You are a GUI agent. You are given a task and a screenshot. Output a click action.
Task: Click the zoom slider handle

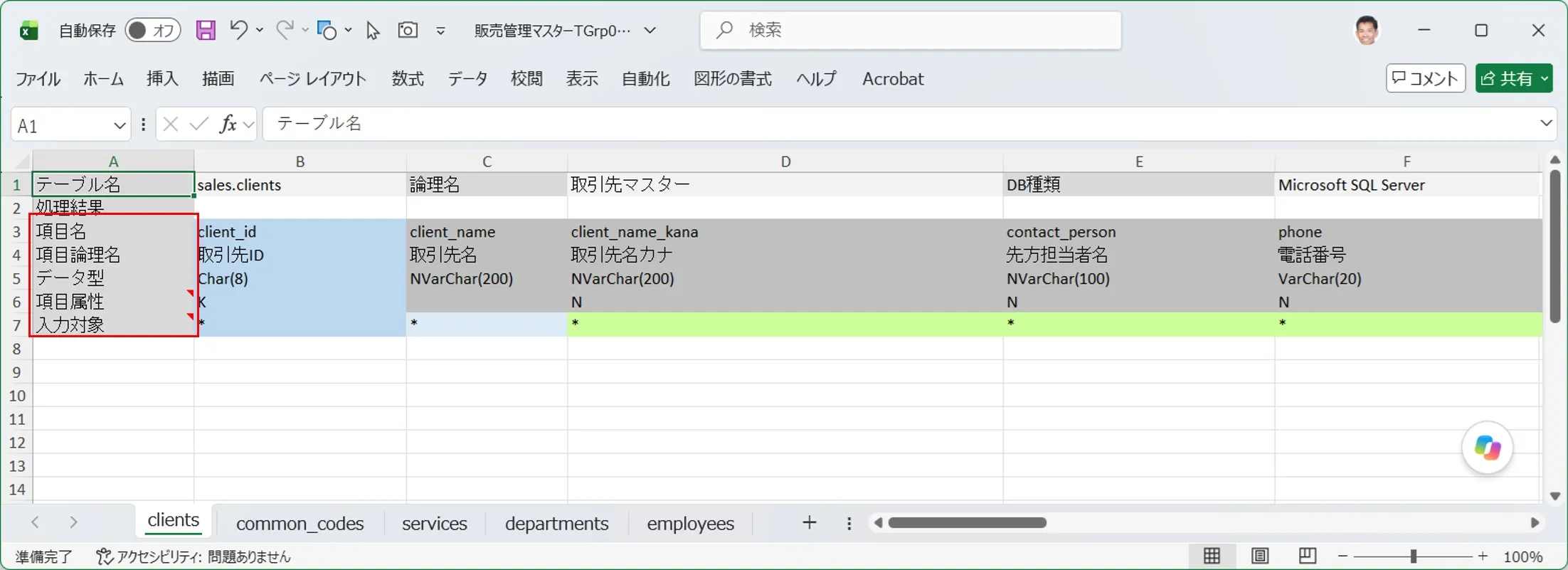click(1414, 556)
